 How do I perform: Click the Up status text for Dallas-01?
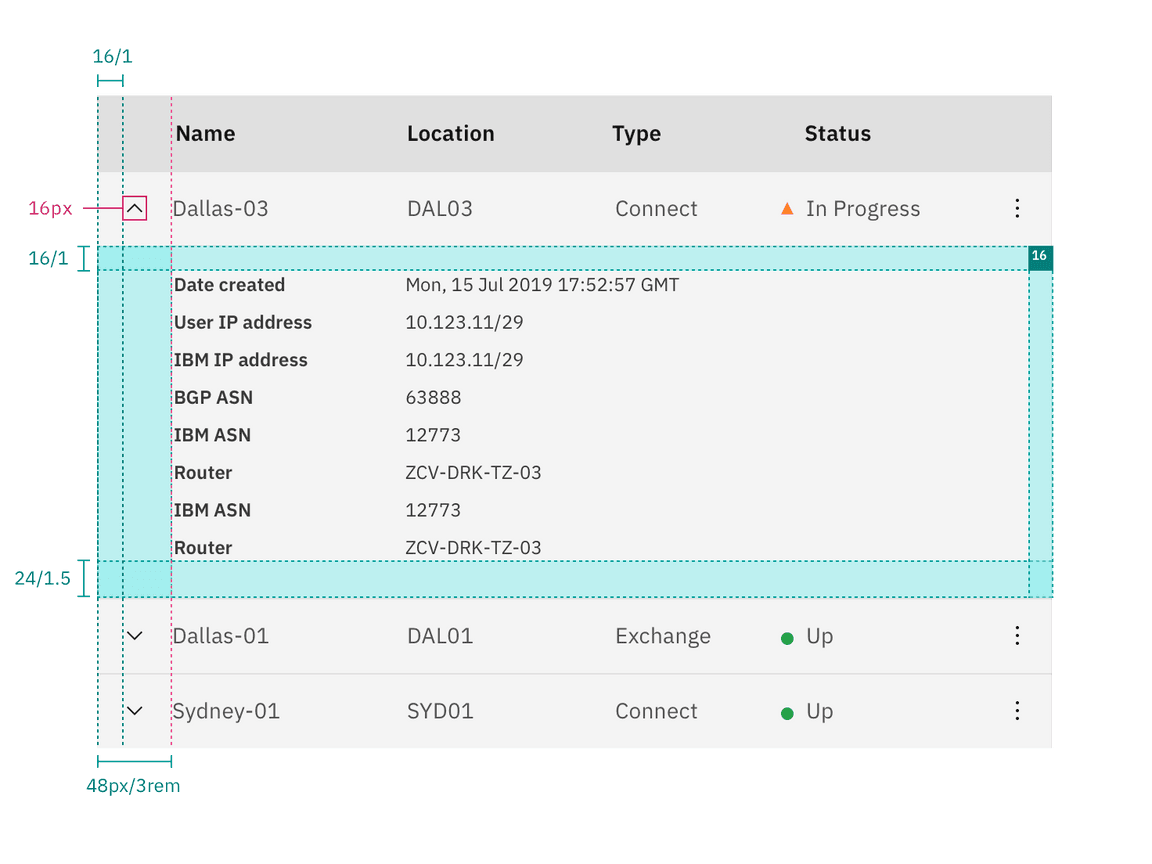(819, 637)
